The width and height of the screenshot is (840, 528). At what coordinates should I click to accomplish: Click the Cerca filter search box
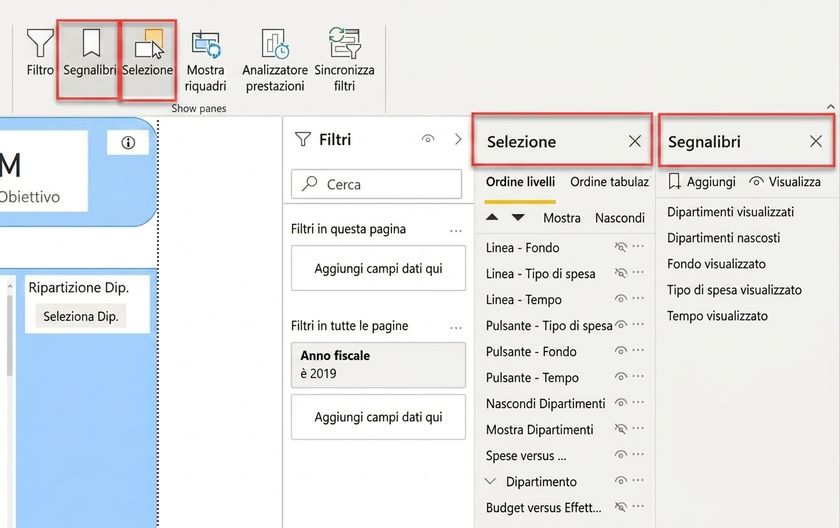377,184
